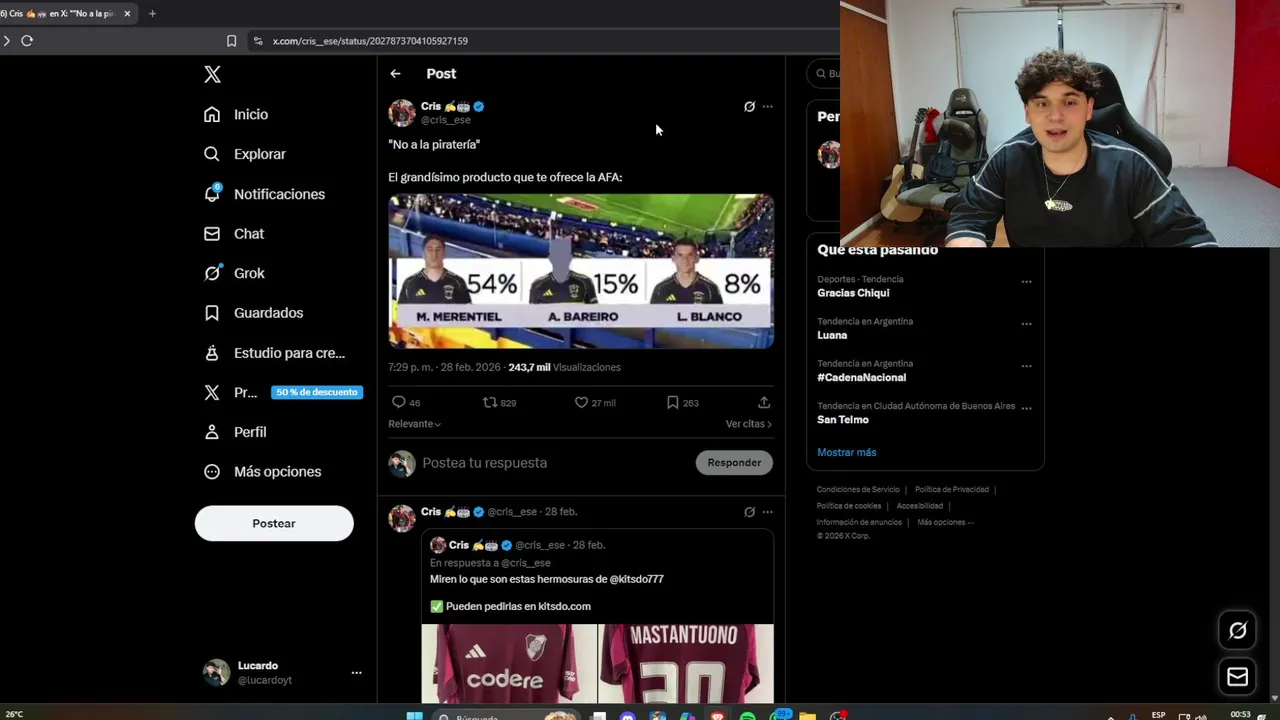The height and width of the screenshot is (720, 1280).
Task: Open a new browser tab
Action: coord(152,14)
